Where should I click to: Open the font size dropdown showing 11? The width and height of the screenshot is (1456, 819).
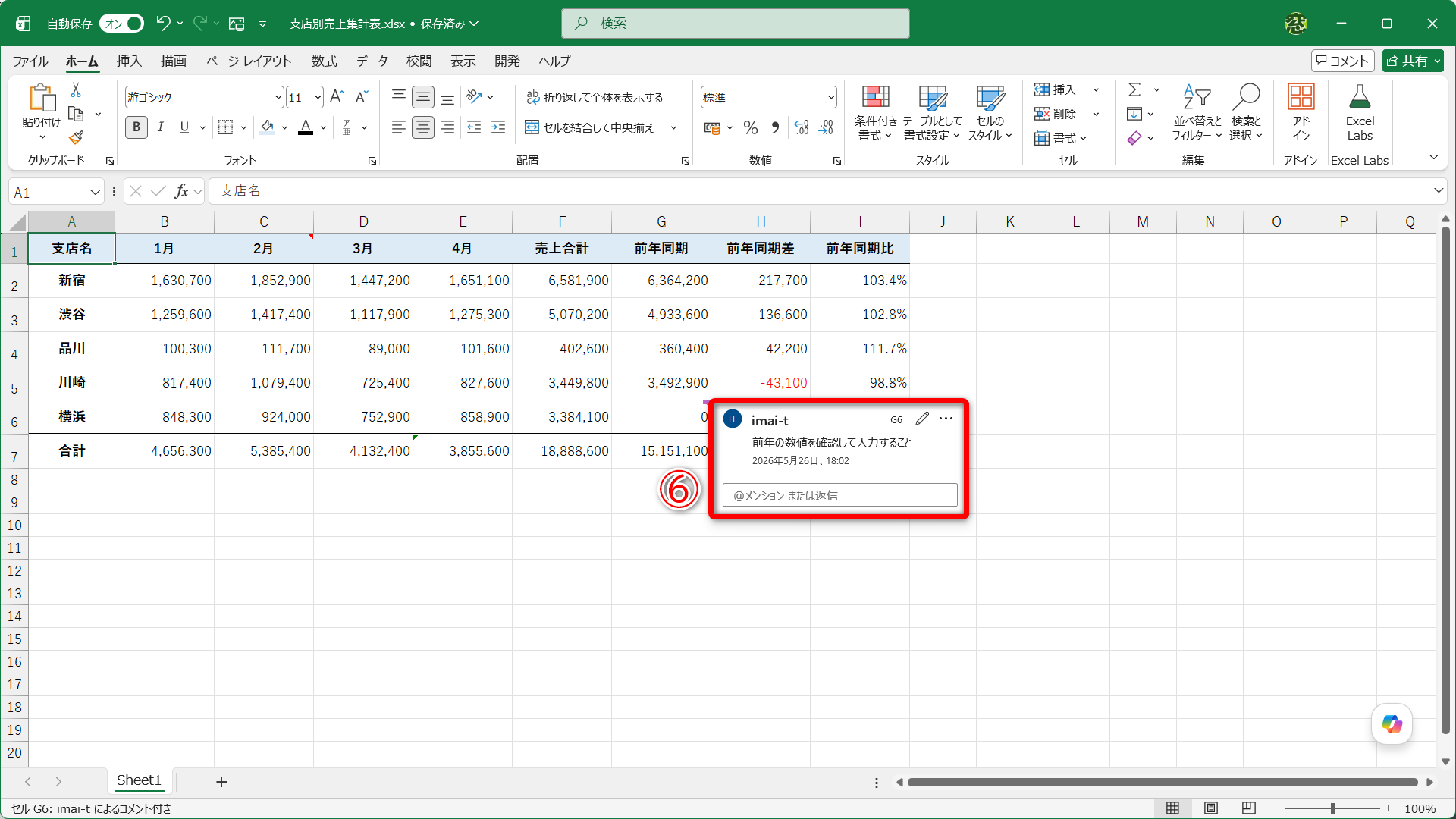[318, 97]
